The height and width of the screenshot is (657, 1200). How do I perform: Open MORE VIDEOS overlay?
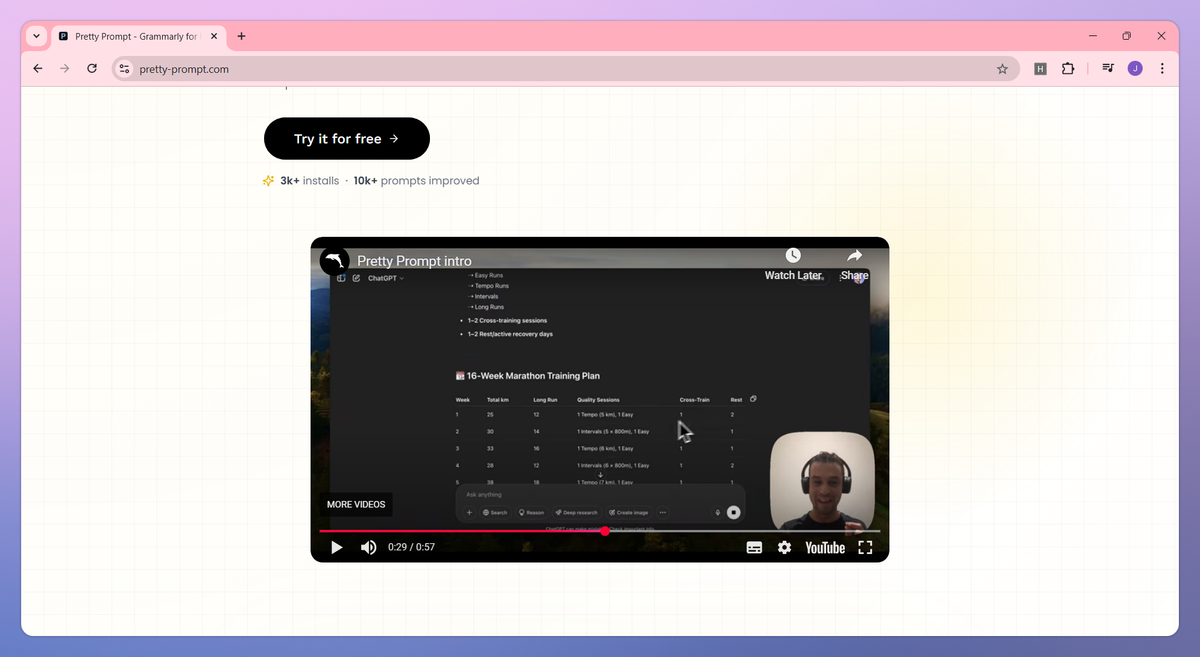tap(356, 504)
